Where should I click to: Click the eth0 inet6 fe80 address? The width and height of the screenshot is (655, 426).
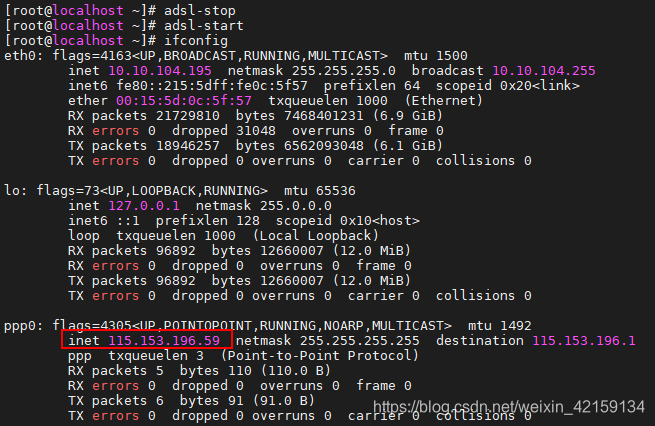(212, 86)
